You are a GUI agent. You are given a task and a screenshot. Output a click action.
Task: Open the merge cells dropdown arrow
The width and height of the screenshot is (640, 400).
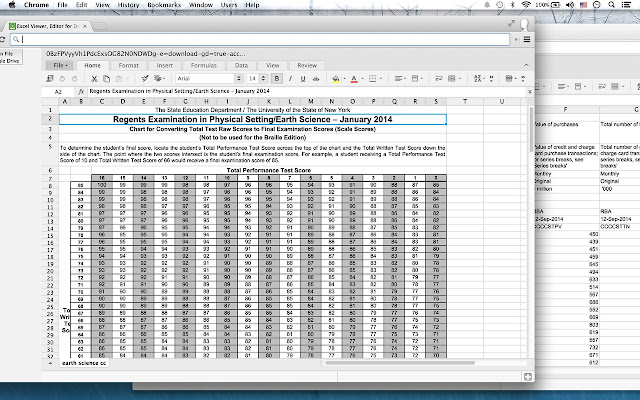460,78
